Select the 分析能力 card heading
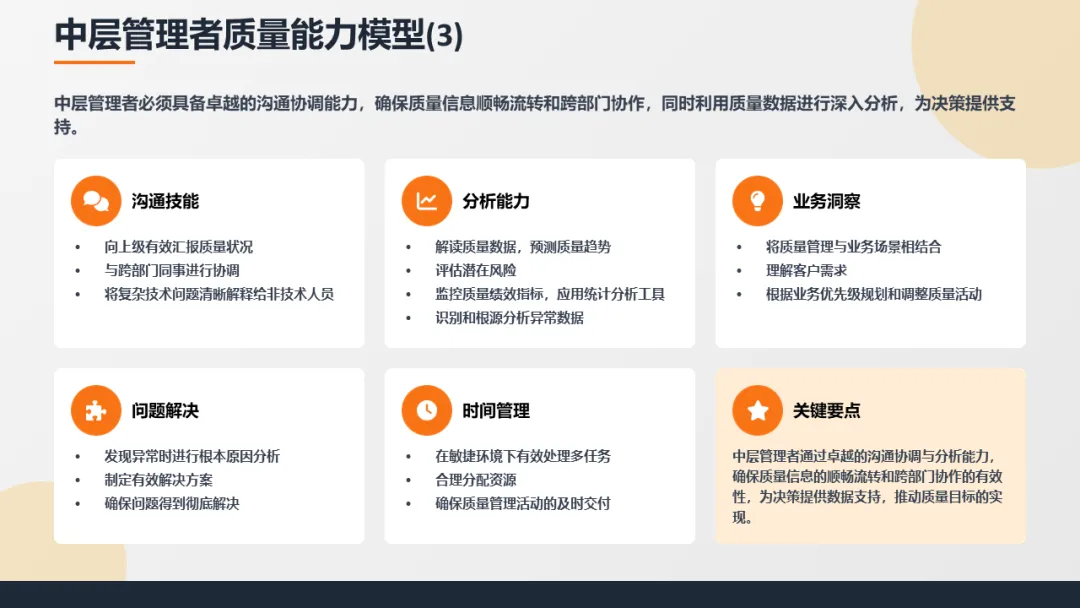 (x=496, y=201)
